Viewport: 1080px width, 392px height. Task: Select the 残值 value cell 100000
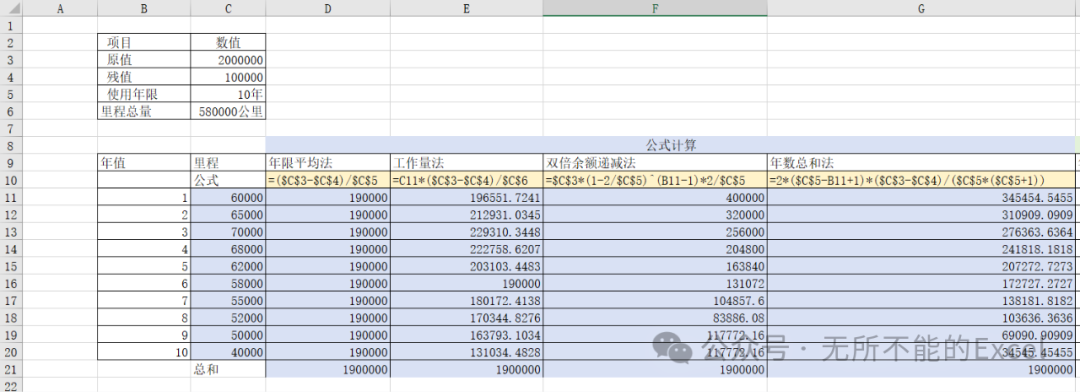point(228,77)
